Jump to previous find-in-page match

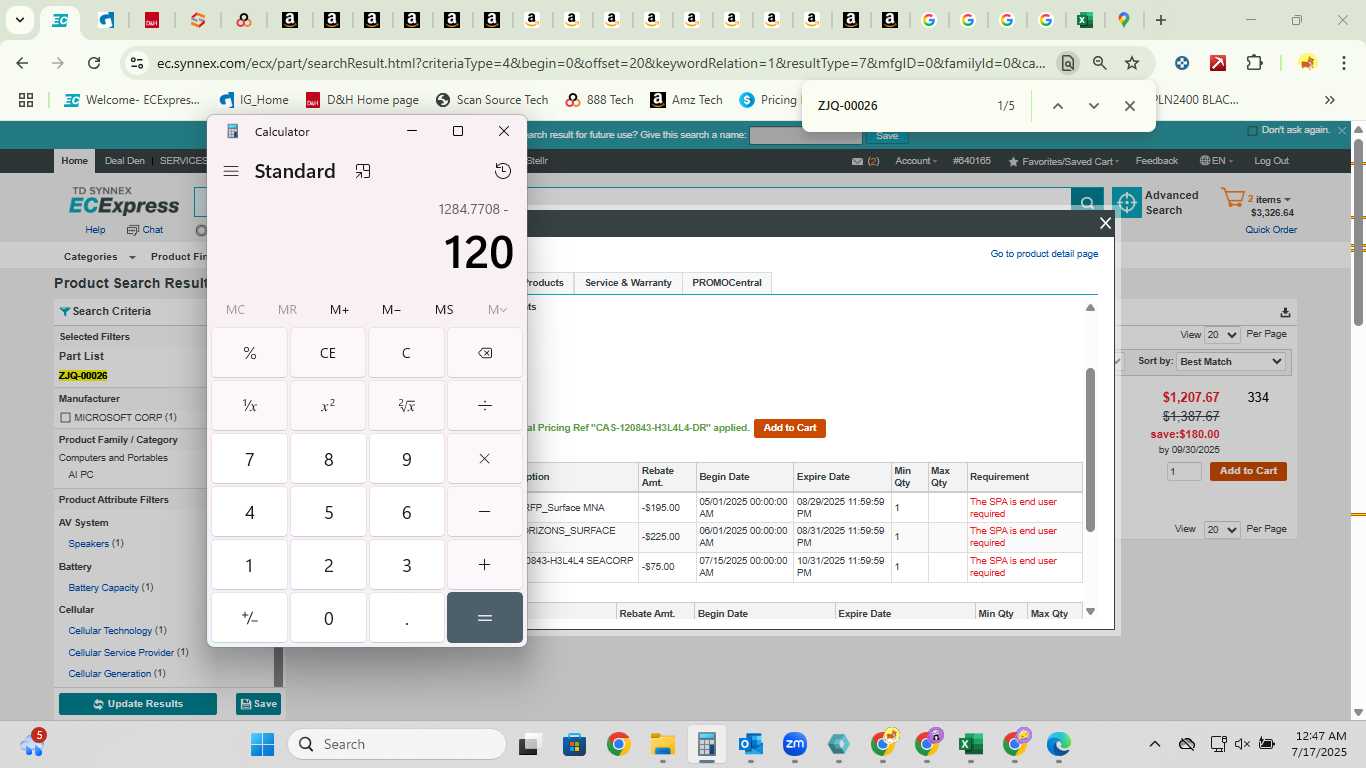[1057, 106]
